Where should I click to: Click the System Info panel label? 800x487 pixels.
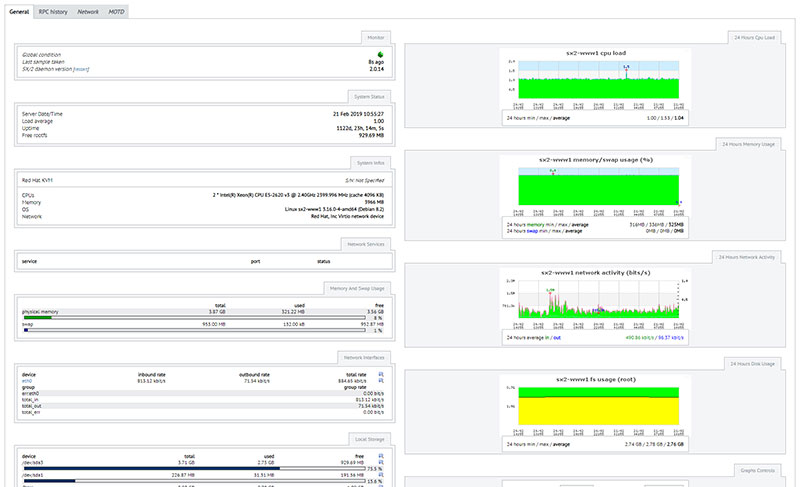click(x=371, y=163)
